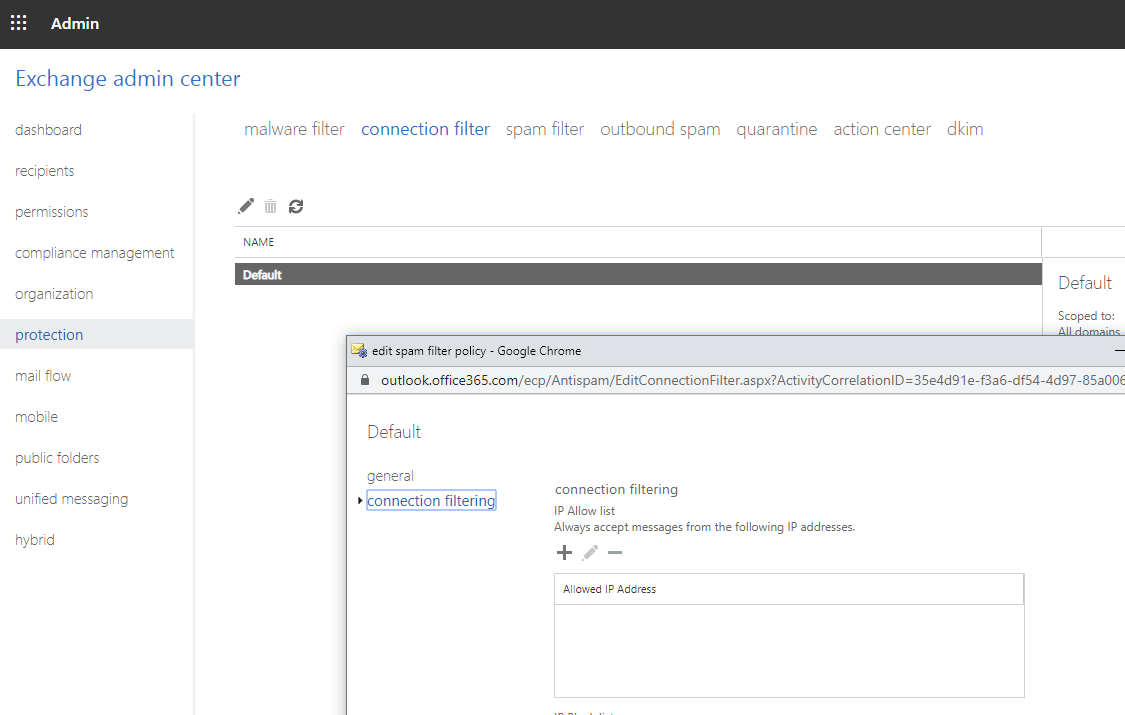Open mail flow section
This screenshot has width=1125, height=715.
(x=43, y=376)
